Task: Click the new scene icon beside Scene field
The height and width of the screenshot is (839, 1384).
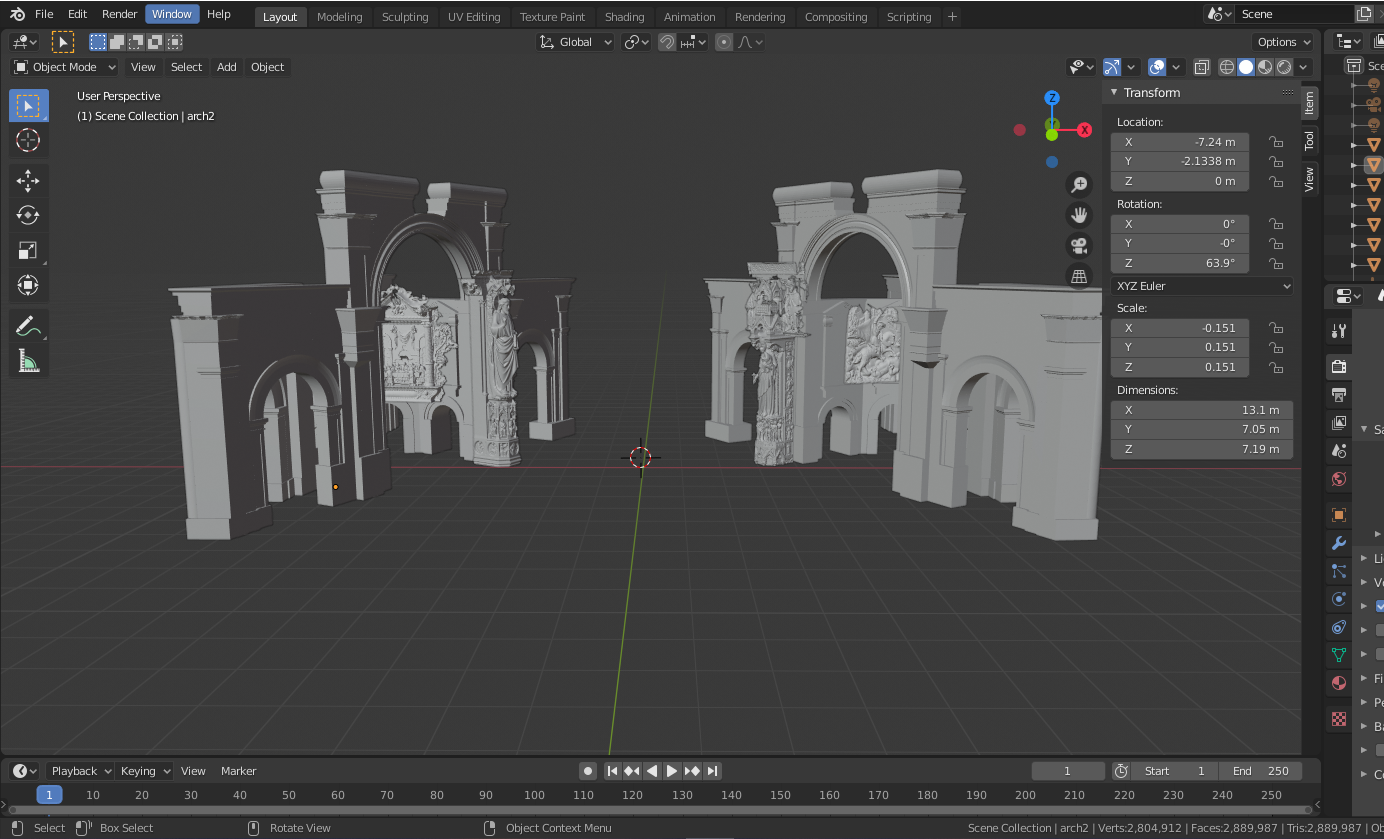Action: tap(1364, 14)
